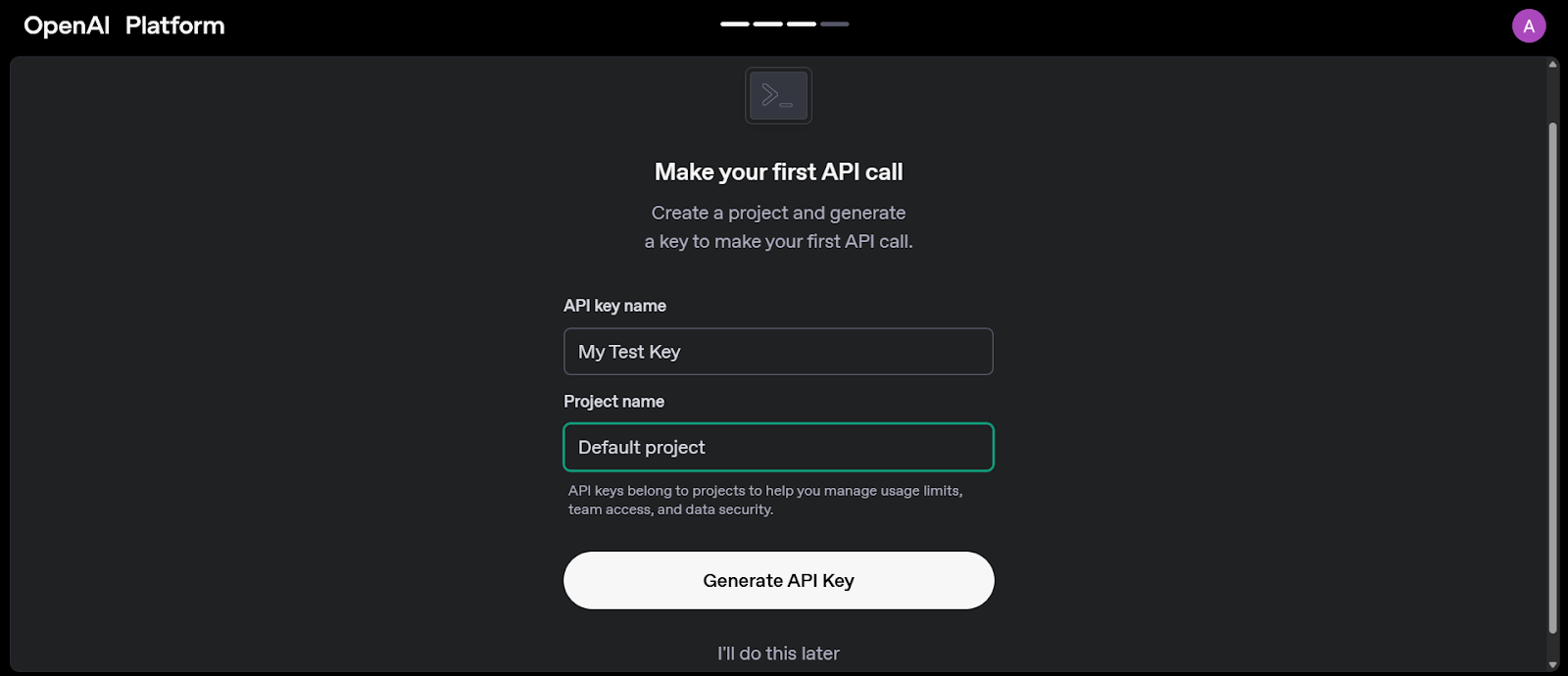Click the "Make your first API call" heading
Screen dimensions: 1568x676
coord(777,170)
